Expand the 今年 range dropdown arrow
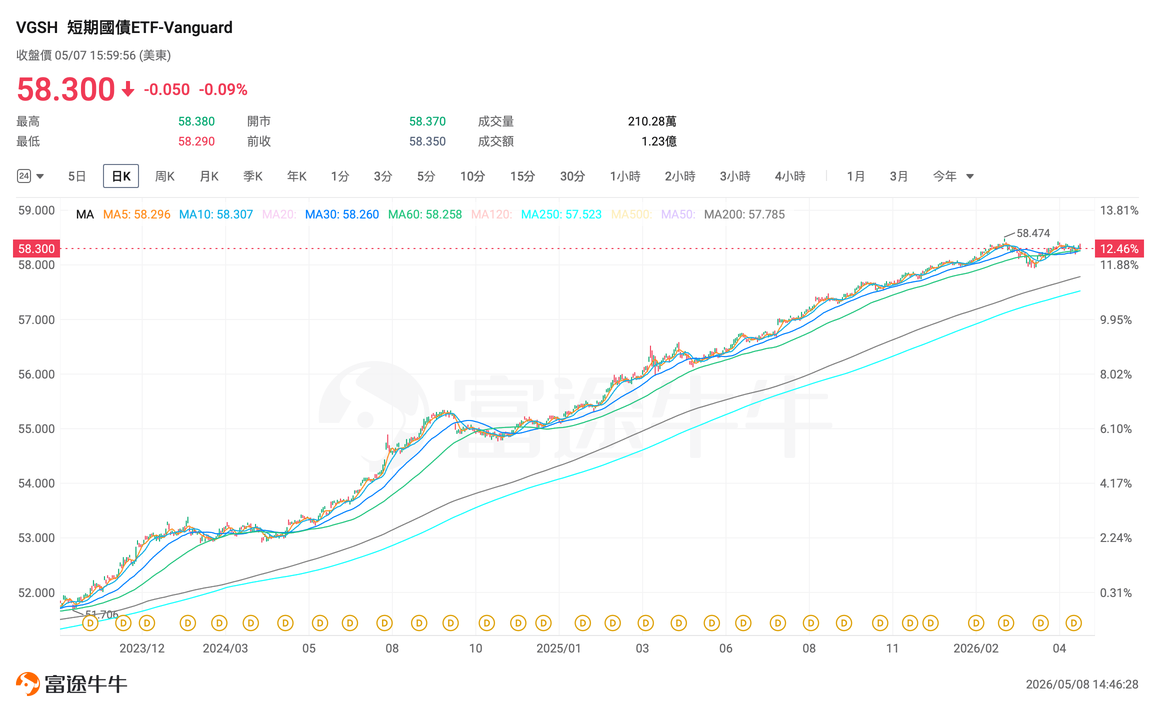 970,177
